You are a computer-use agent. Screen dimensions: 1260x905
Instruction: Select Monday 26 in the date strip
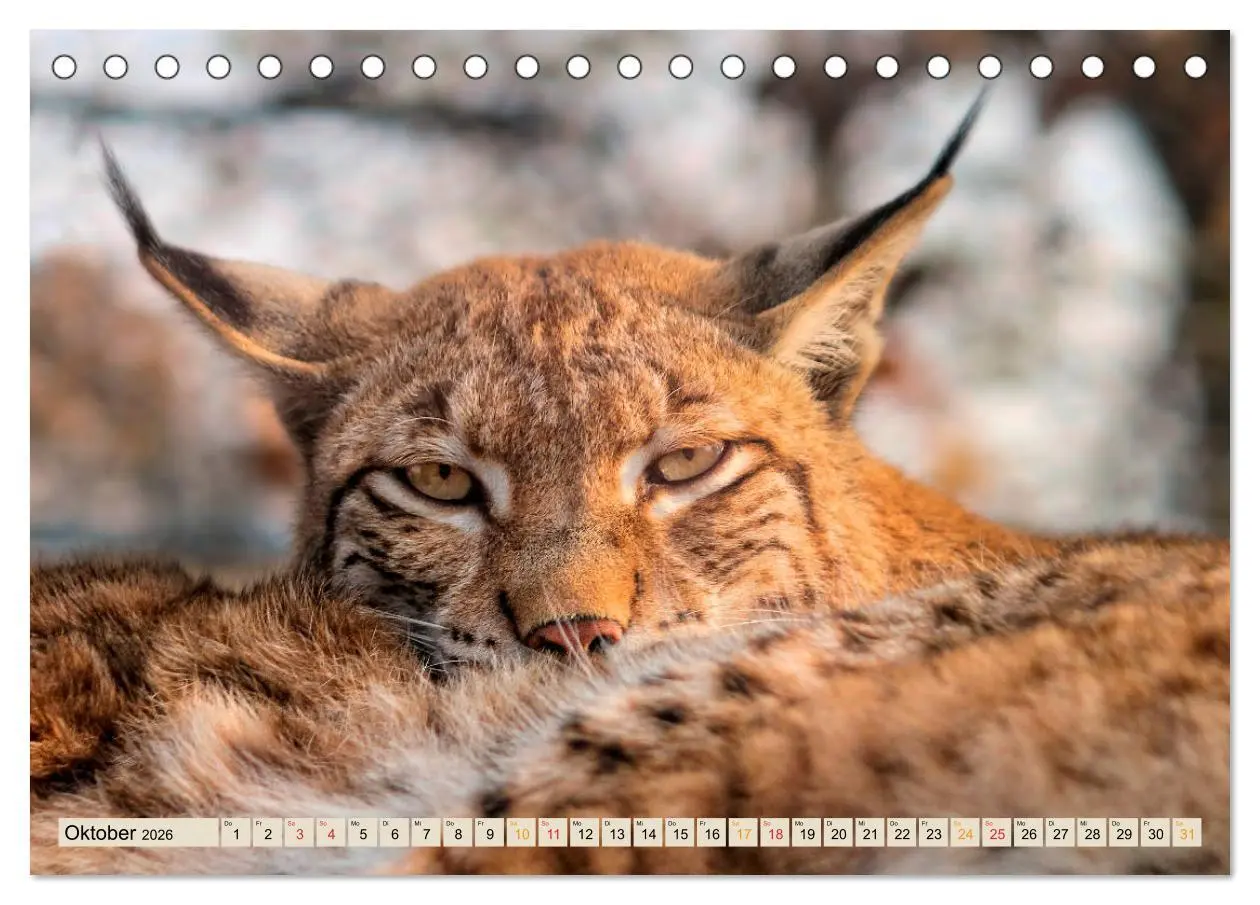tap(1029, 832)
